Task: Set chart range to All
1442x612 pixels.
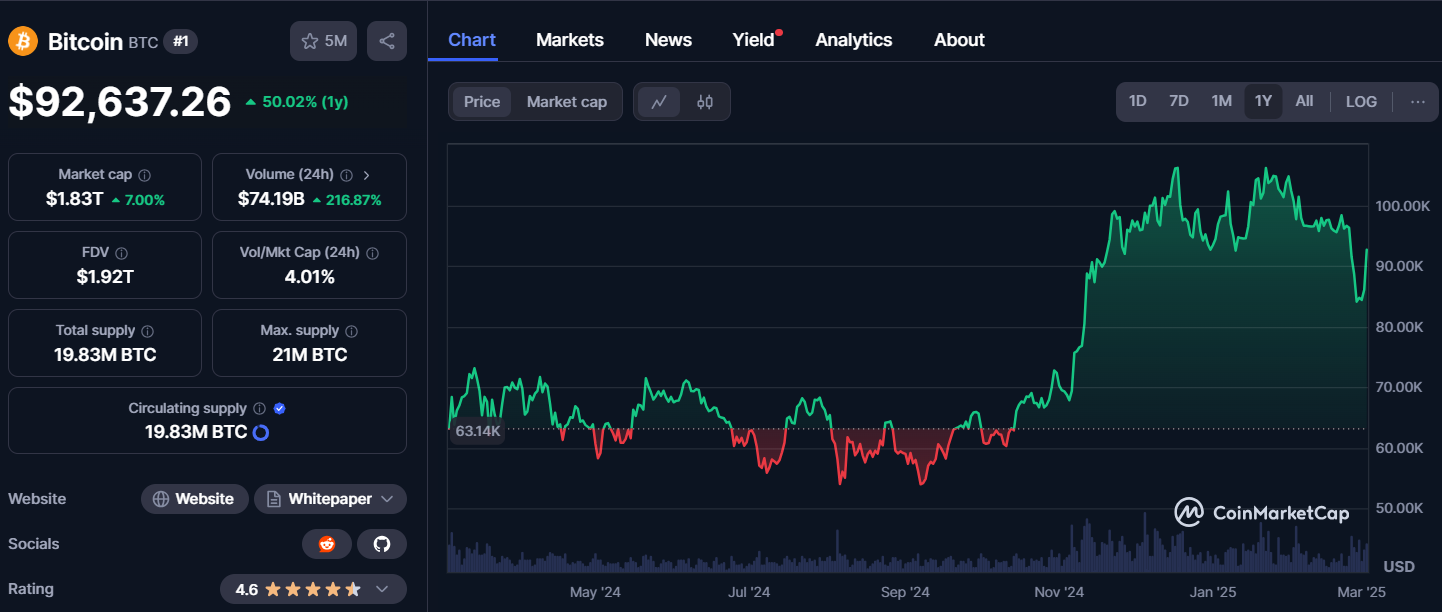Action: point(1305,102)
